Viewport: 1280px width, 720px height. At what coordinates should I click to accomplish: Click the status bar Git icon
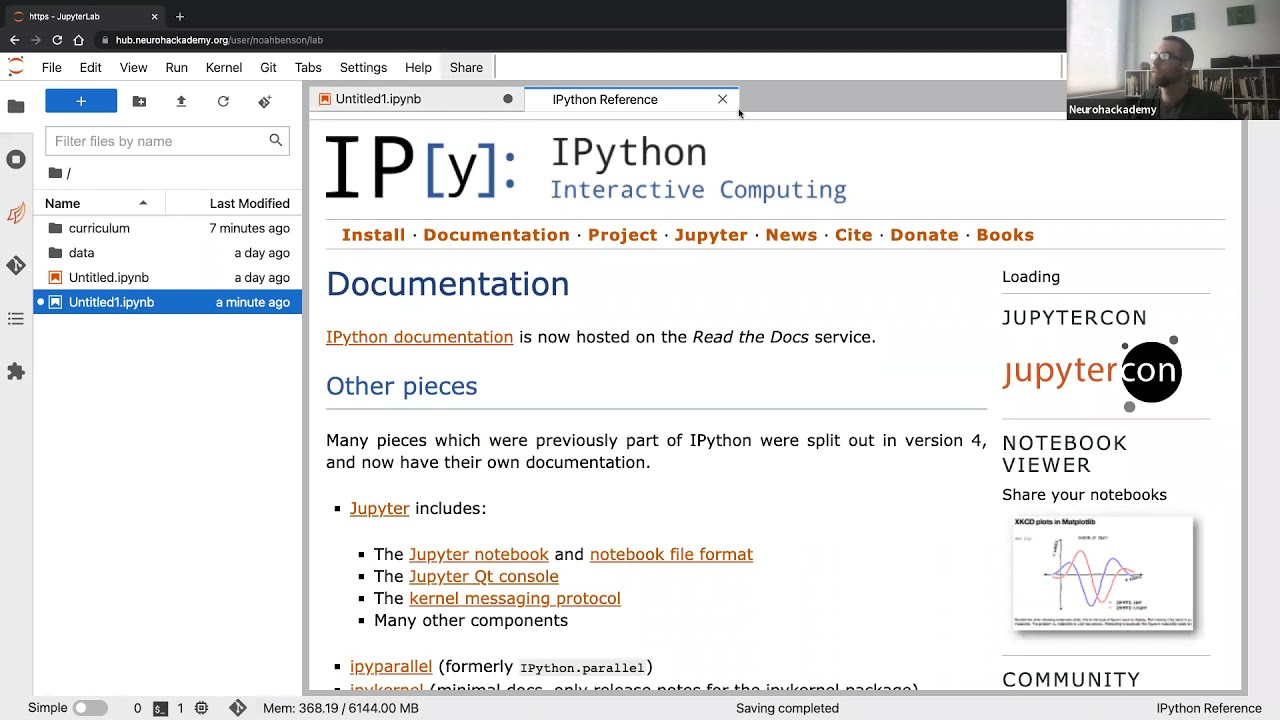click(x=237, y=708)
